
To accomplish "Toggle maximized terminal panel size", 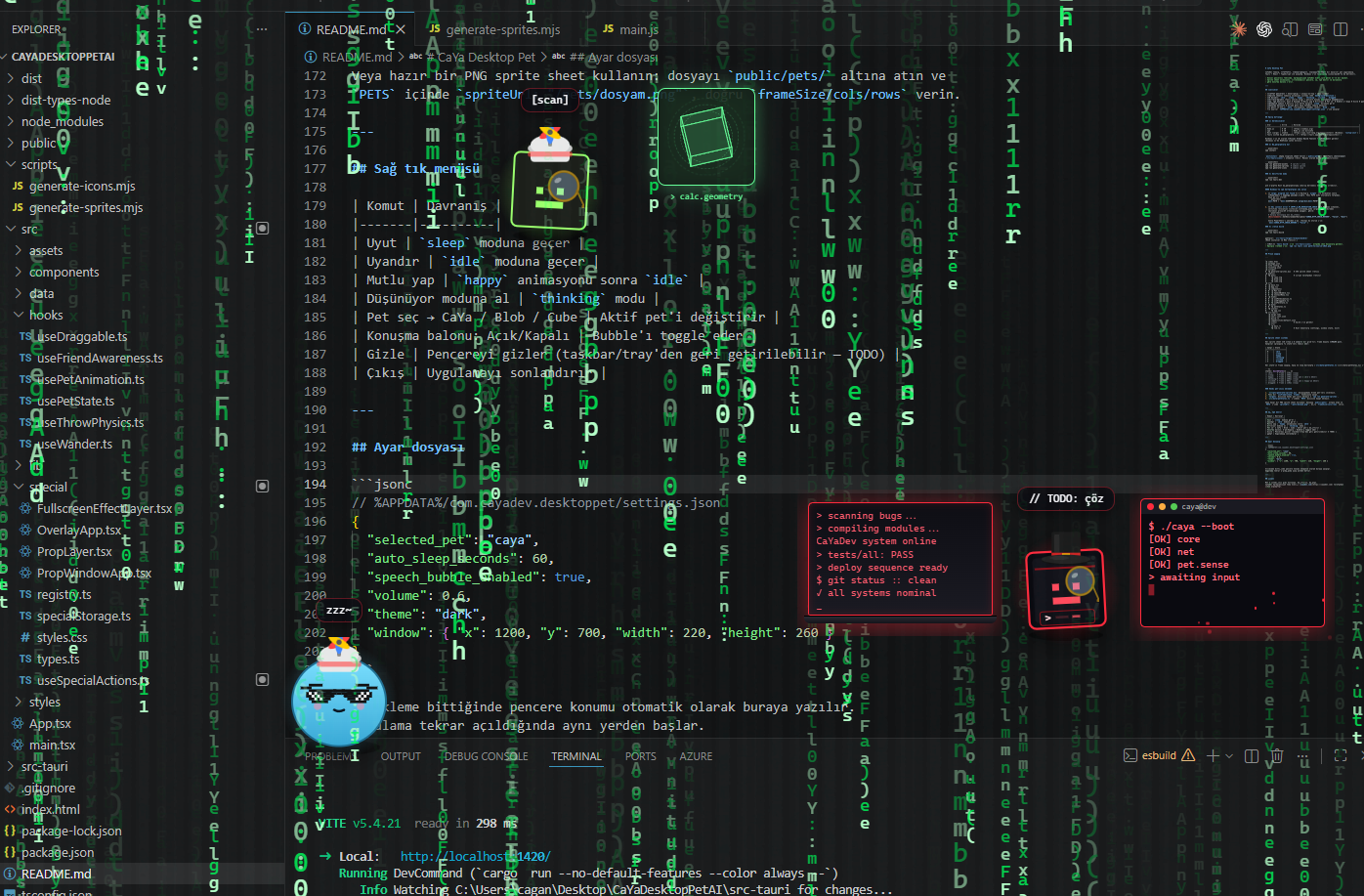I will click(x=1341, y=755).
